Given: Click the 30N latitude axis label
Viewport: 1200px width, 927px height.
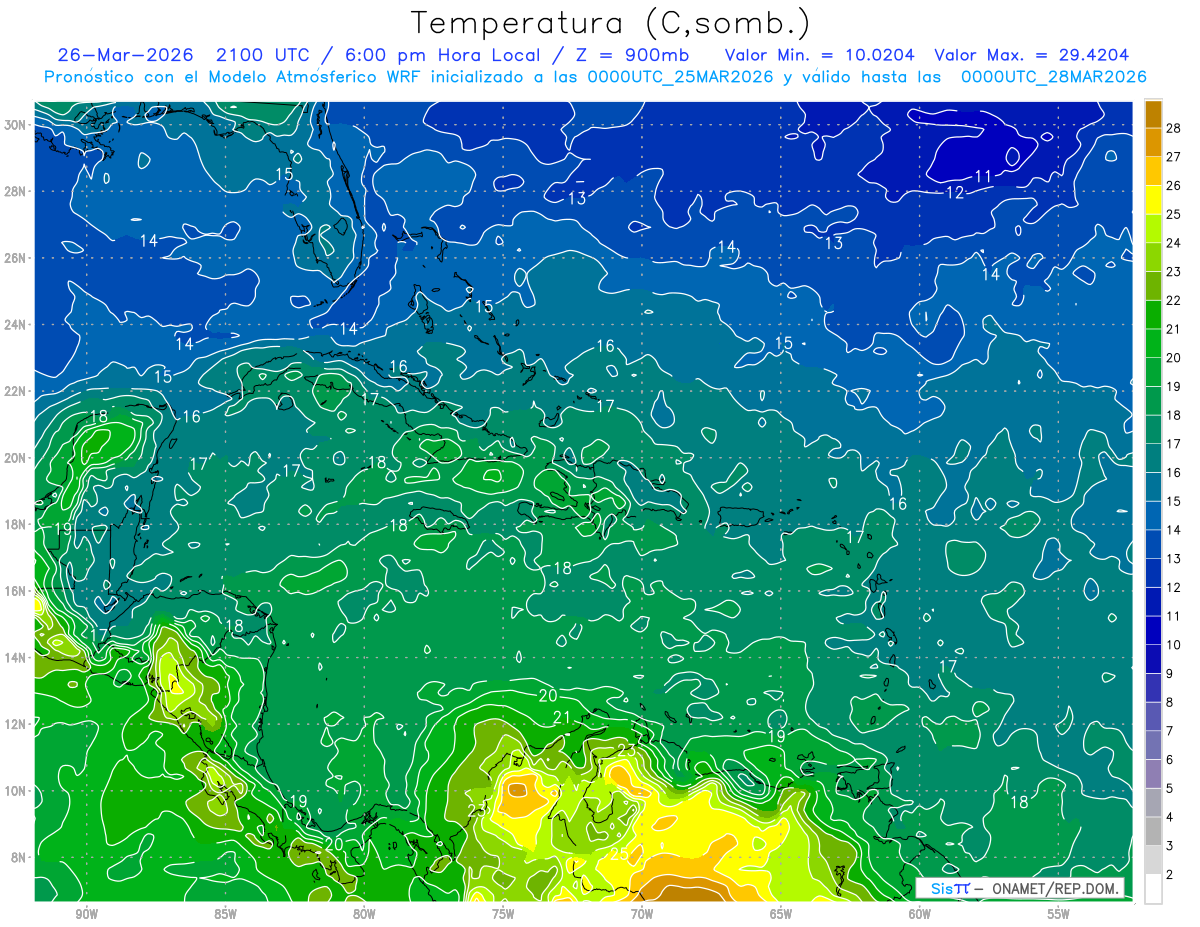Looking at the screenshot, I should click(x=17, y=124).
